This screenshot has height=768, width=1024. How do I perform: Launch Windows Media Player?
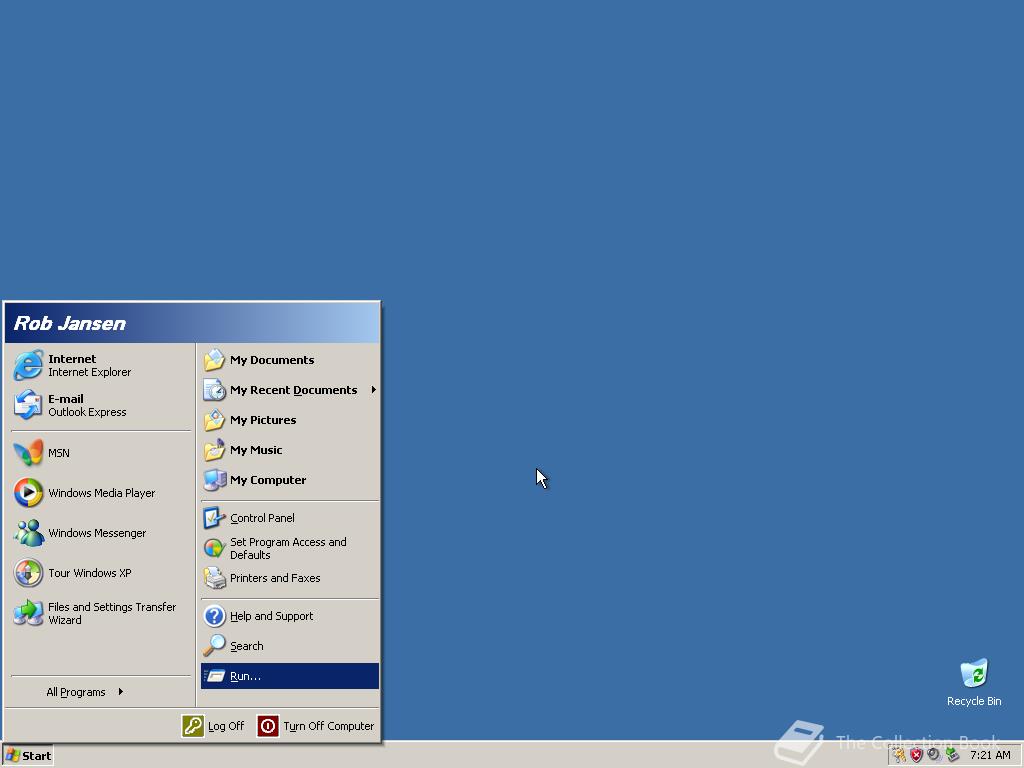[x=101, y=493]
